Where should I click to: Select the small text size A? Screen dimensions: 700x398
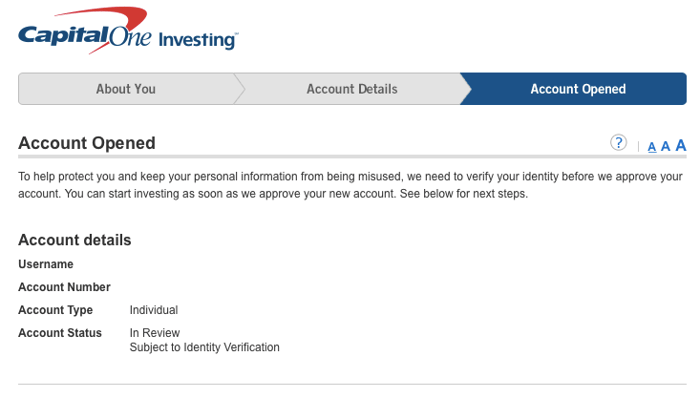[x=652, y=147]
